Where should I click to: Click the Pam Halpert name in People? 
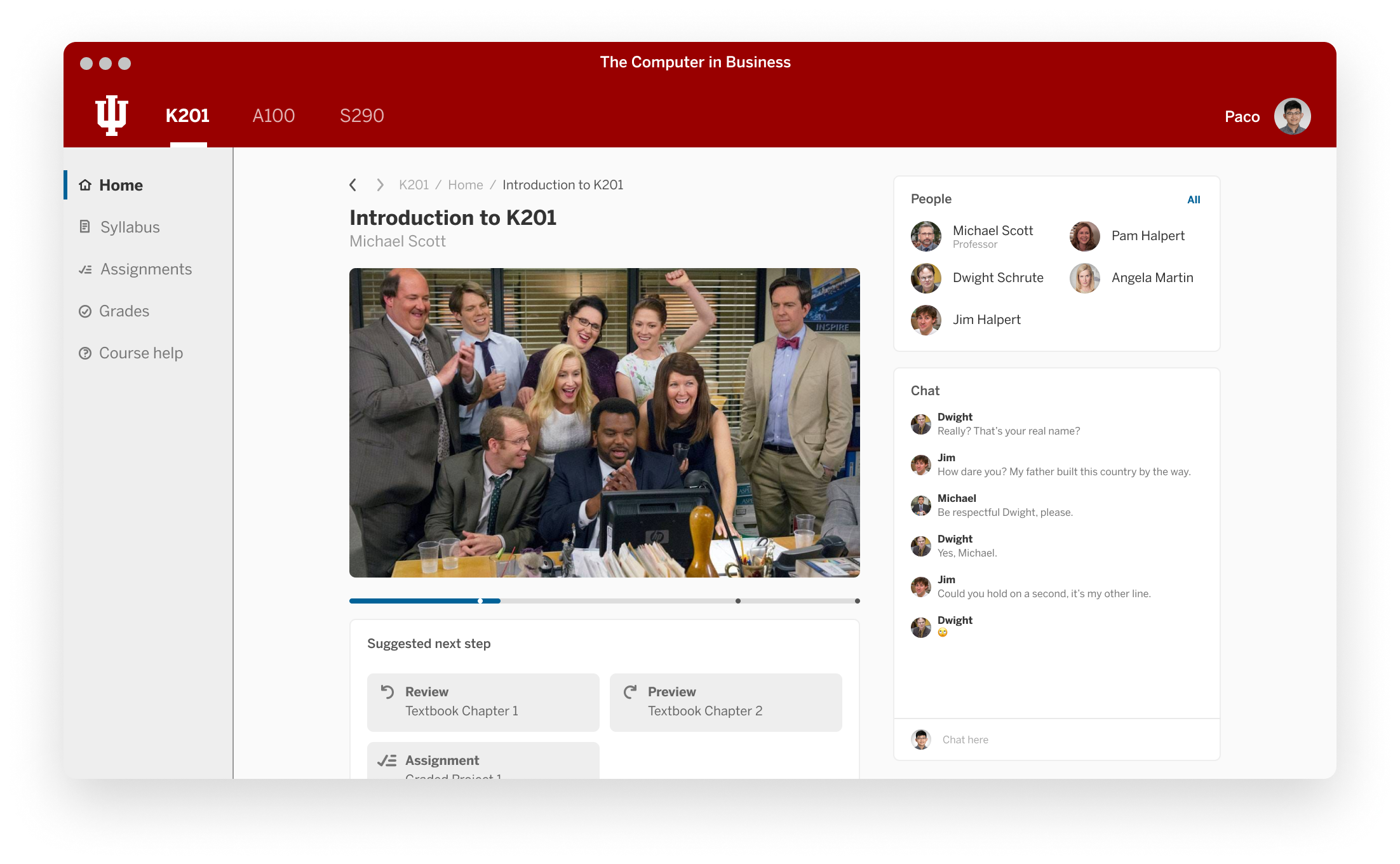[1148, 236]
